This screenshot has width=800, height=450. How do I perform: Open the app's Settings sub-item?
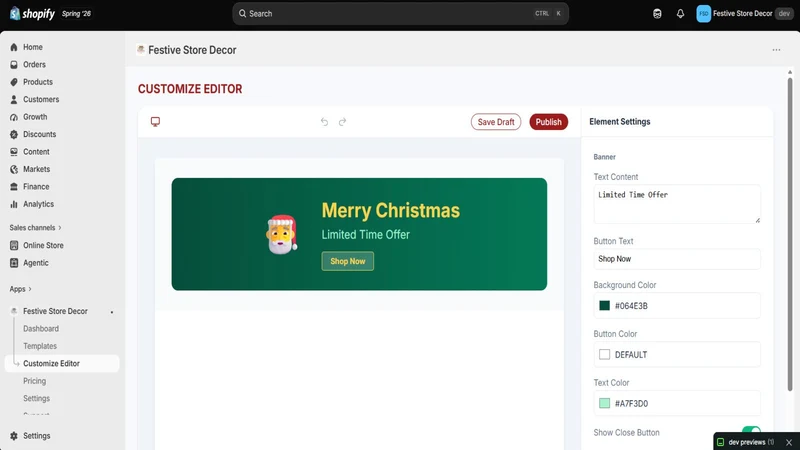coord(36,398)
